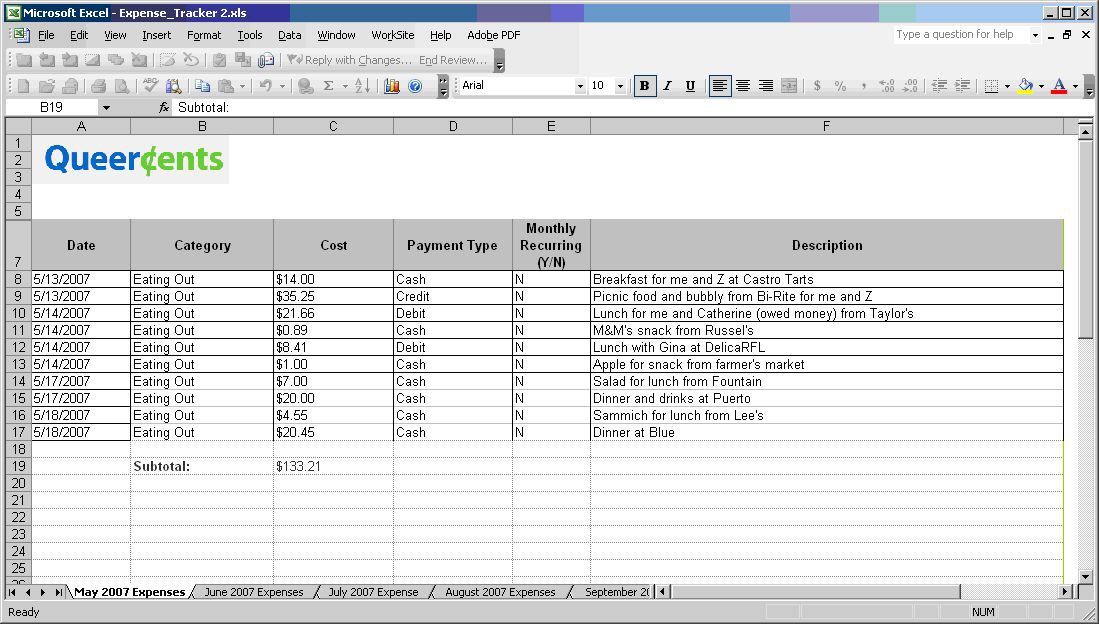
Task: Click the Chart Wizard icon
Action: pyautogui.click(x=392, y=86)
